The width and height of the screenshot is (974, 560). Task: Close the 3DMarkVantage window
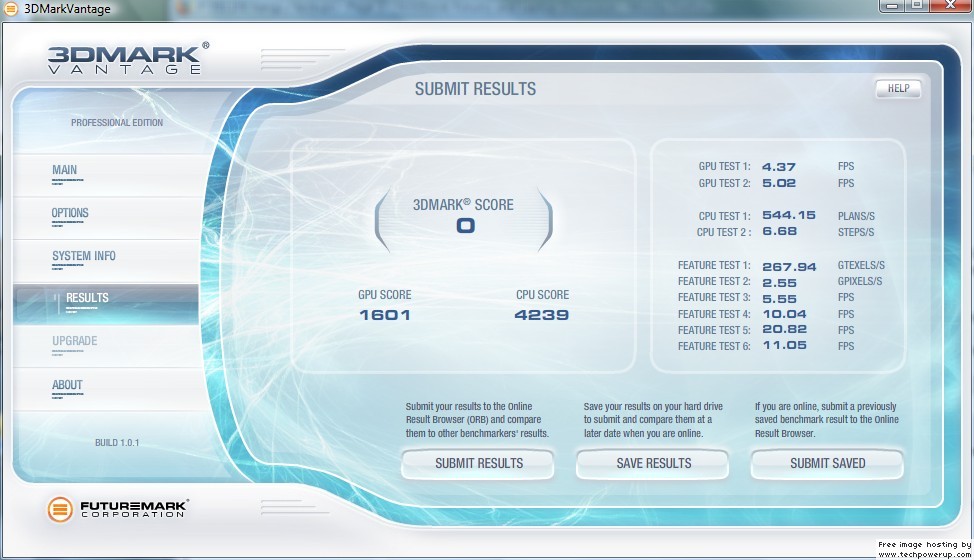click(x=950, y=5)
